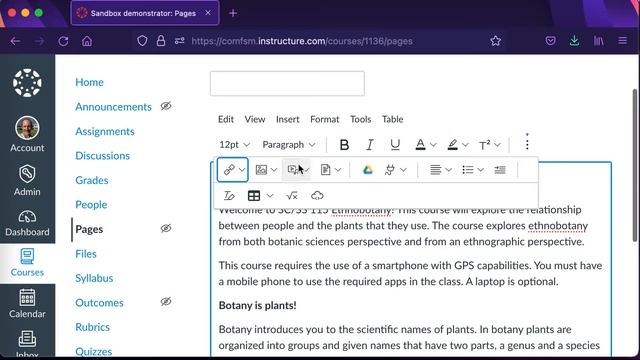Apply underline formatting
The width and height of the screenshot is (640, 360).
click(395, 144)
